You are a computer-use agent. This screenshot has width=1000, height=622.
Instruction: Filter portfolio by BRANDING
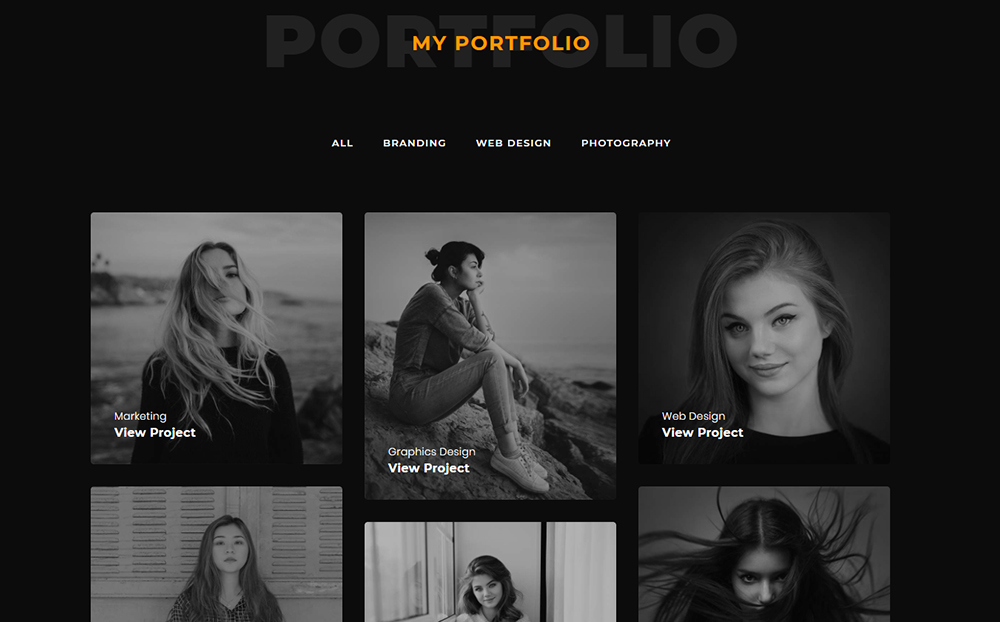[x=415, y=143]
